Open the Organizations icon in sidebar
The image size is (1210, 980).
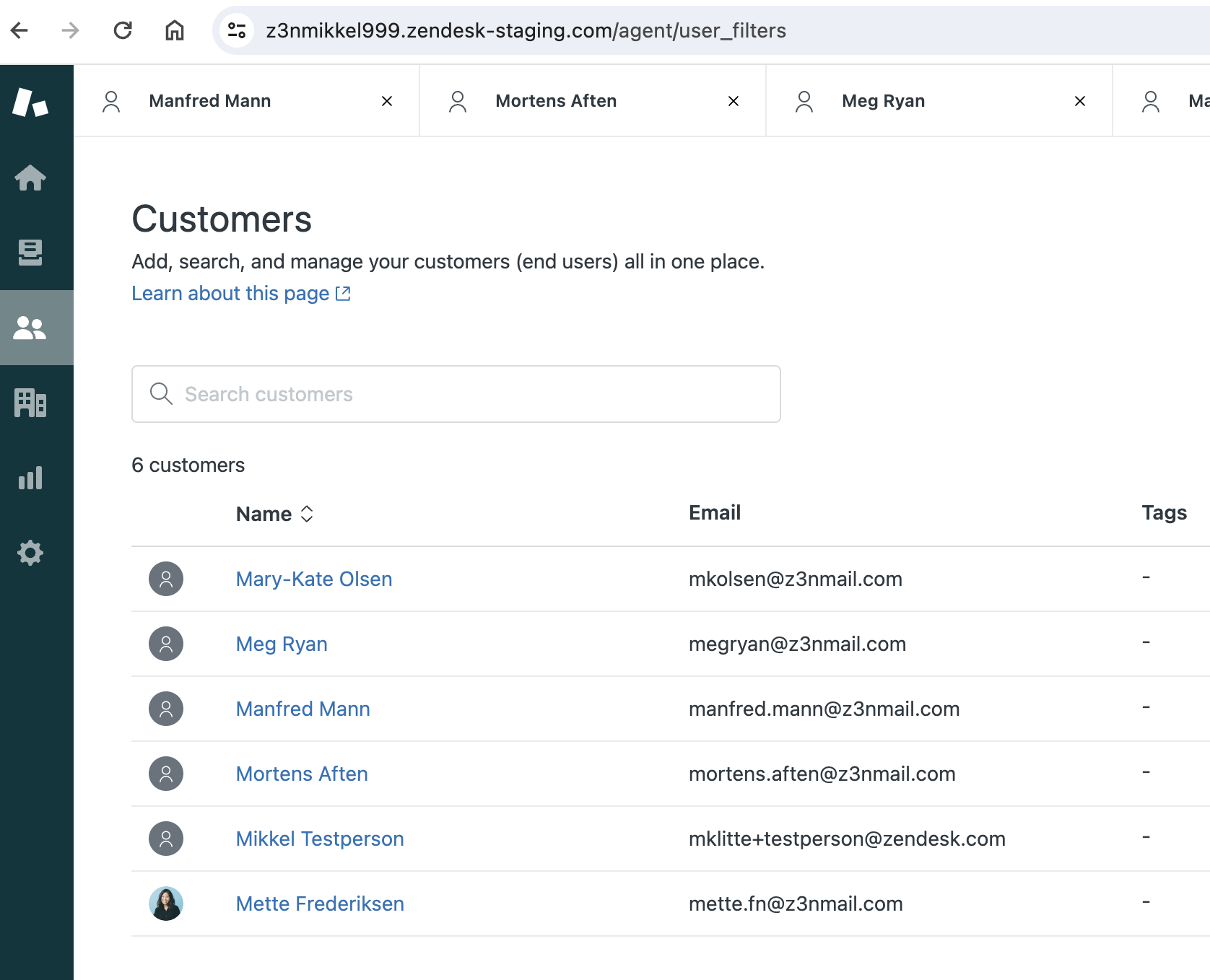[30, 403]
